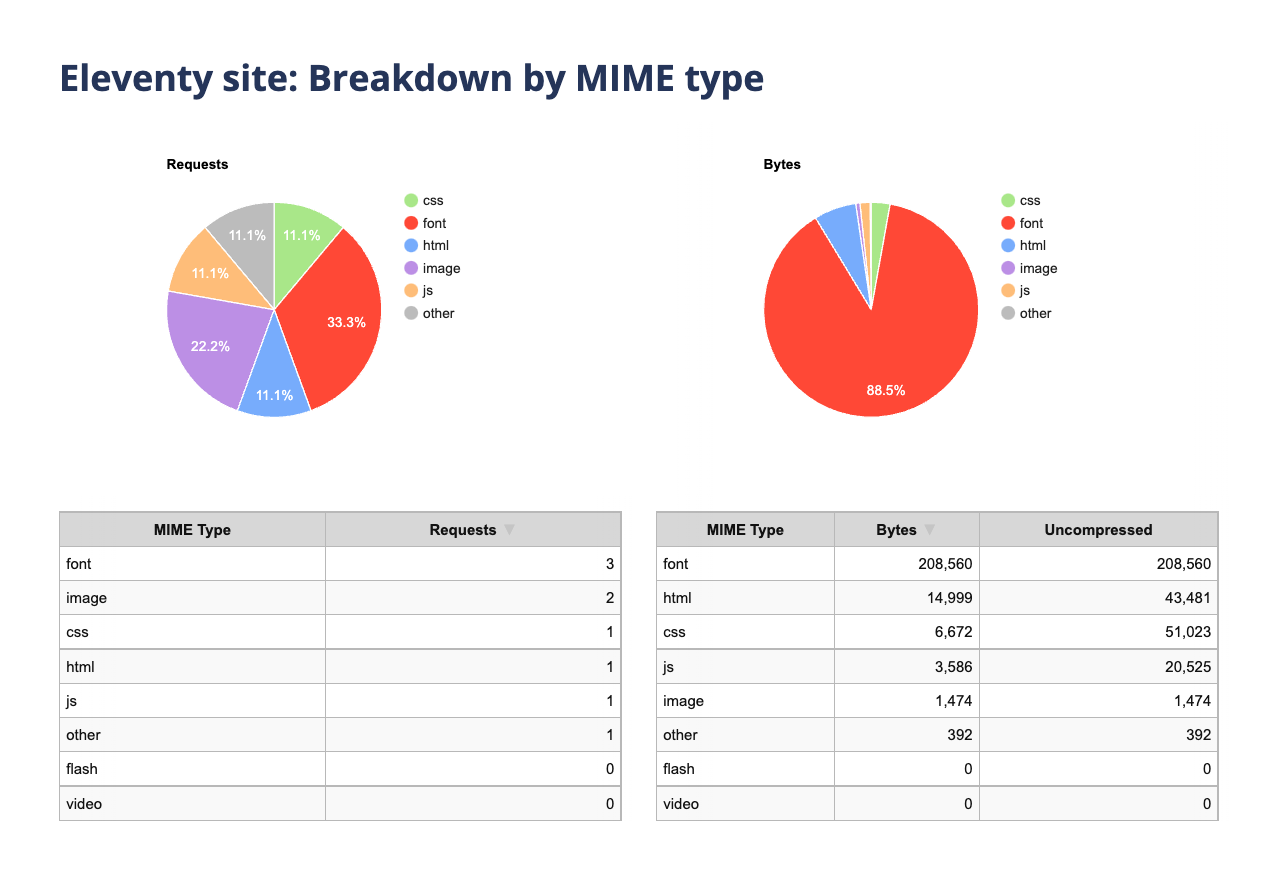Click the flash row in Bytes table
1287x879 pixels.
pyautogui.click(x=937, y=769)
